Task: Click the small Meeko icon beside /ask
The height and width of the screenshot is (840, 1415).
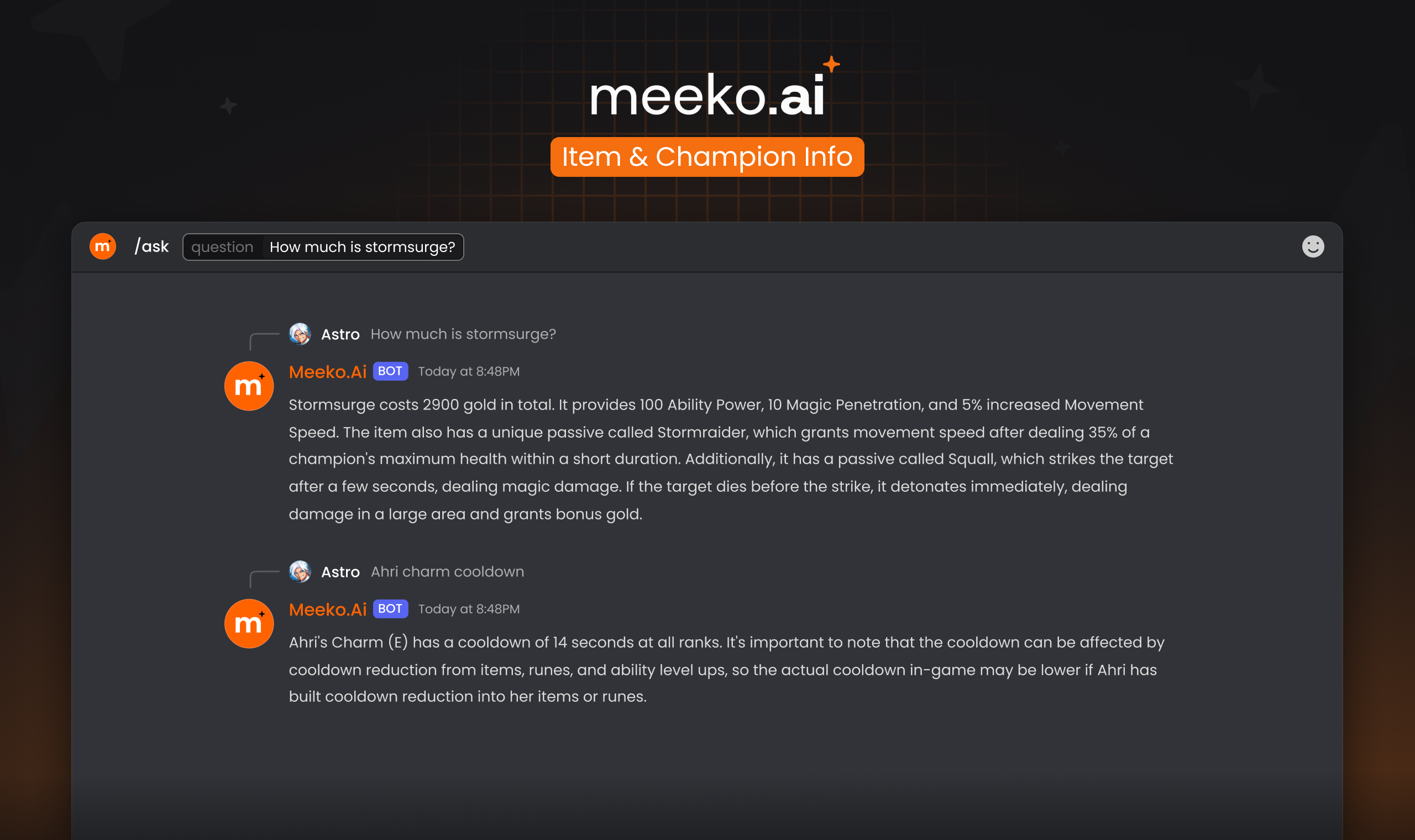Action: pyautogui.click(x=103, y=247)
